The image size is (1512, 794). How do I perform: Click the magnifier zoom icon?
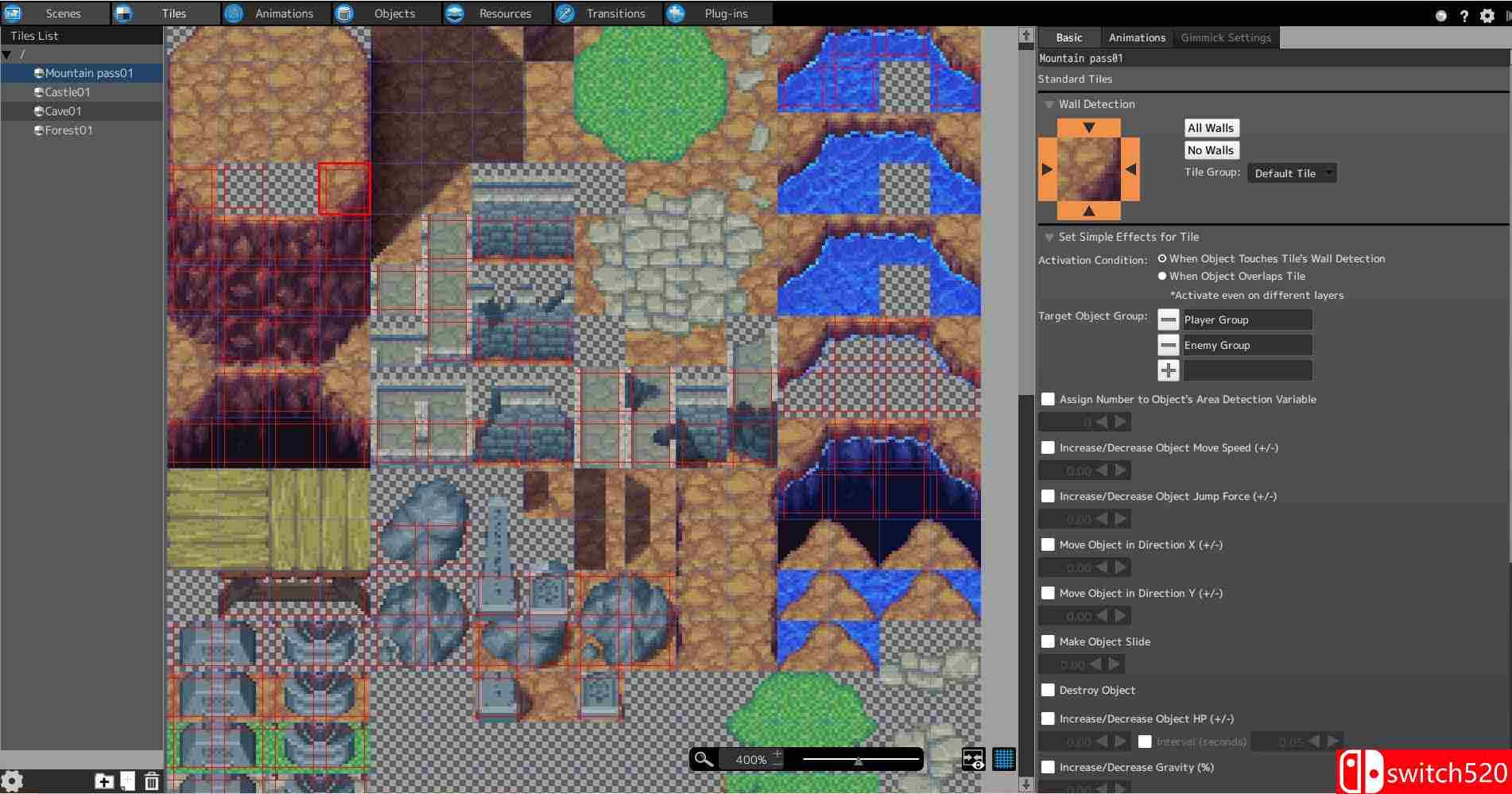pyautogui.click(x=703, y=759)
